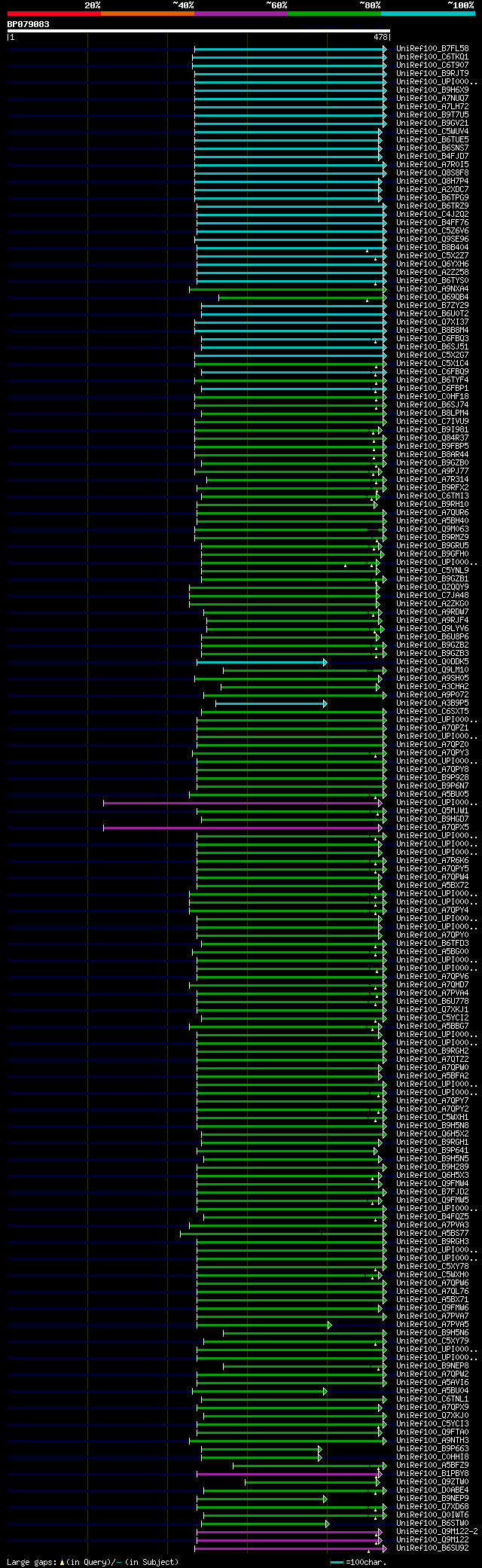Open hit UniRef100_A5BS77

click(x=432, y=1233)
